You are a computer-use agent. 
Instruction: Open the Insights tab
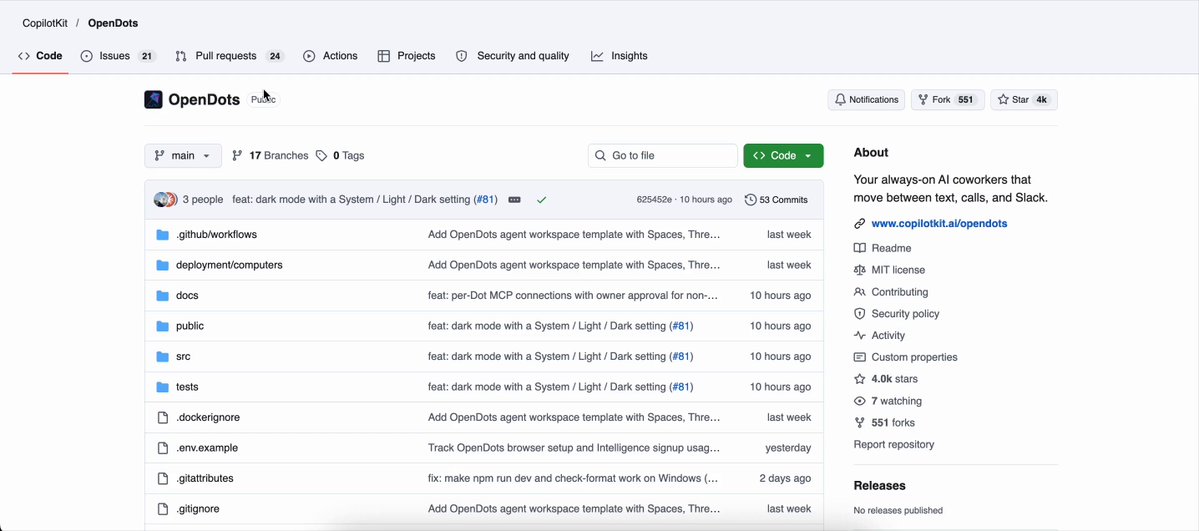pos(619,56)
